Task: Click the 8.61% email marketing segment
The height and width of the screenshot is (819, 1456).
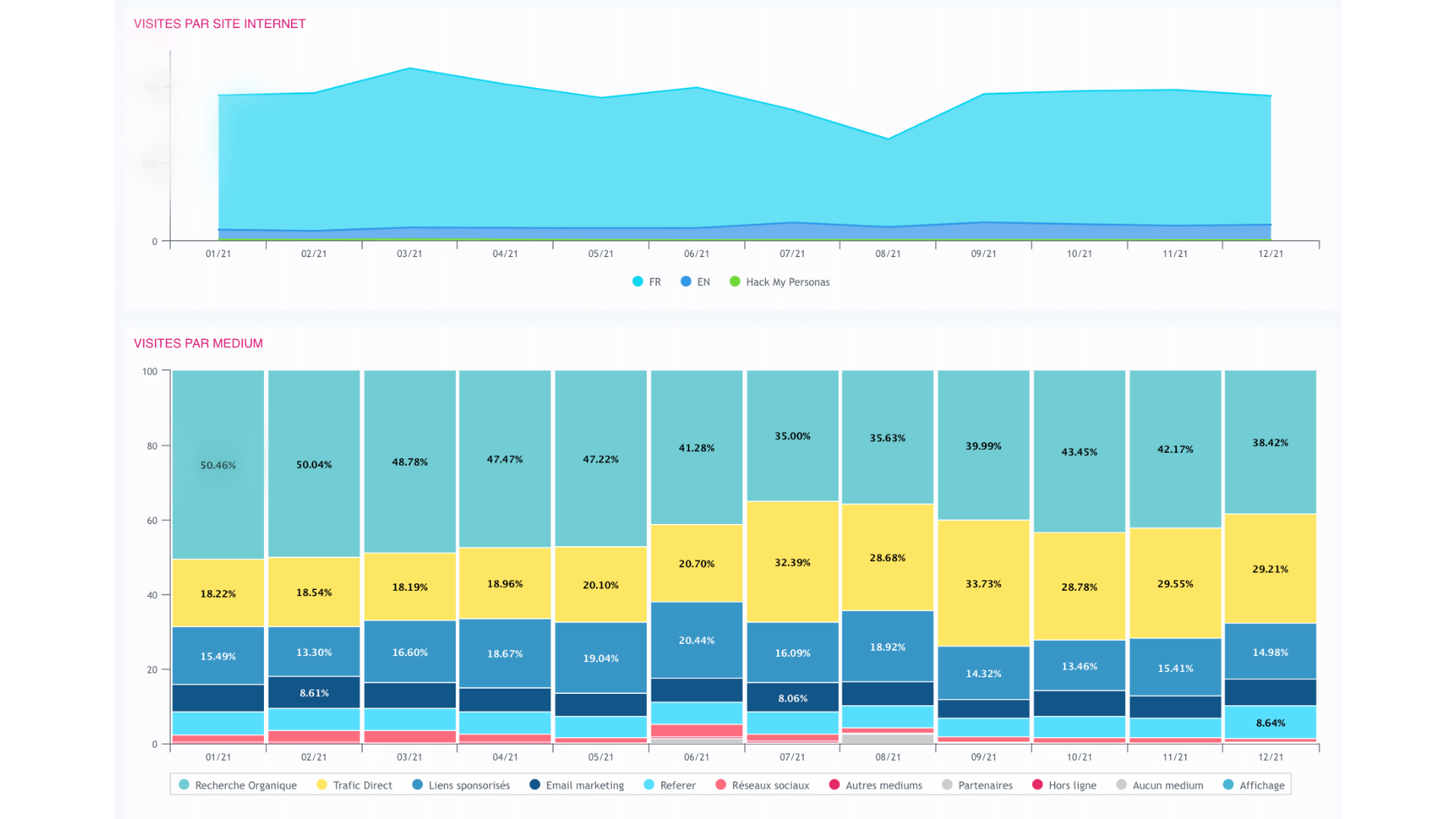Action: 314,692
